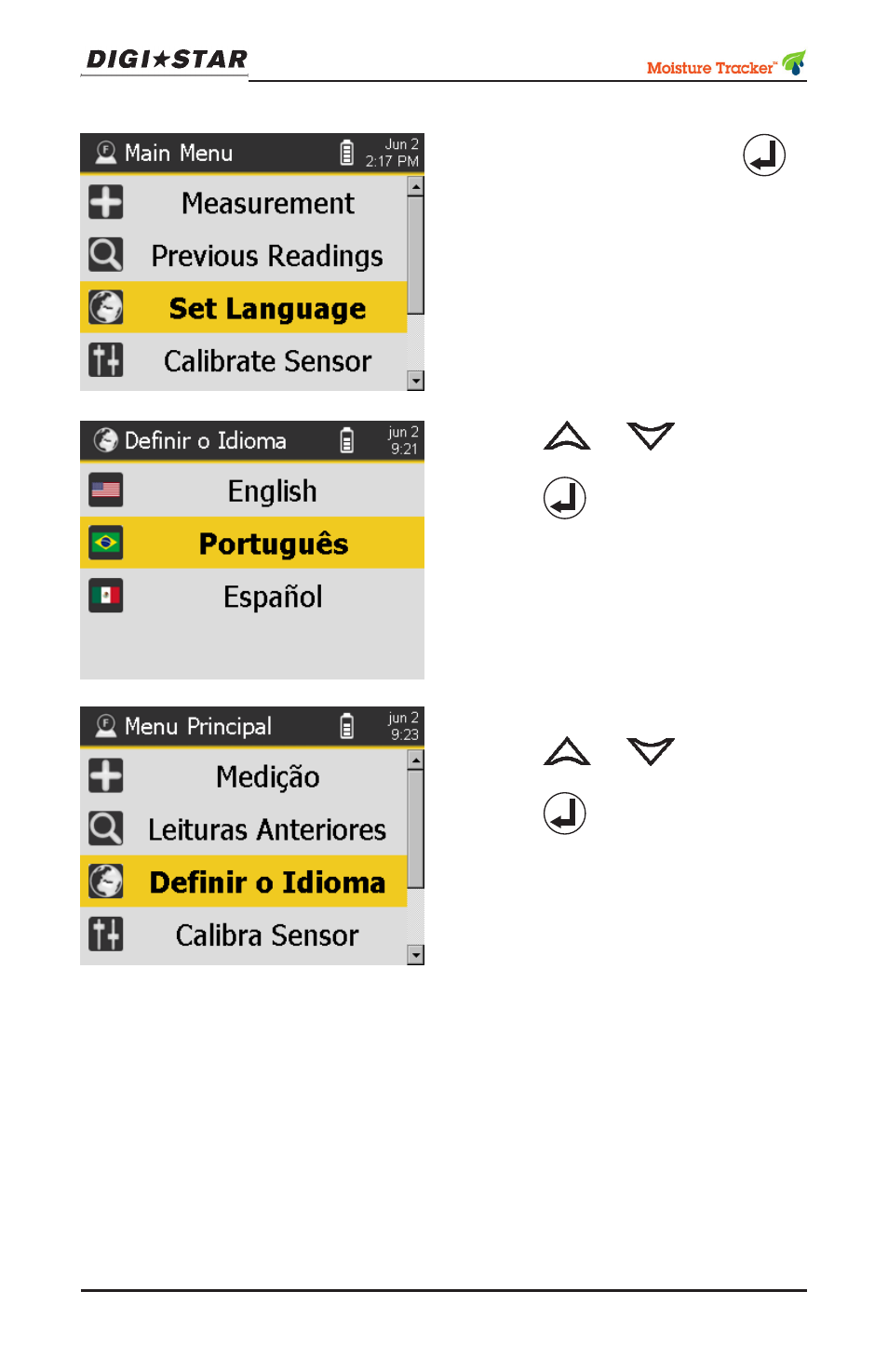
Task: Click the Calibrate Sensor sliders icon
Action: coord(106,359)
